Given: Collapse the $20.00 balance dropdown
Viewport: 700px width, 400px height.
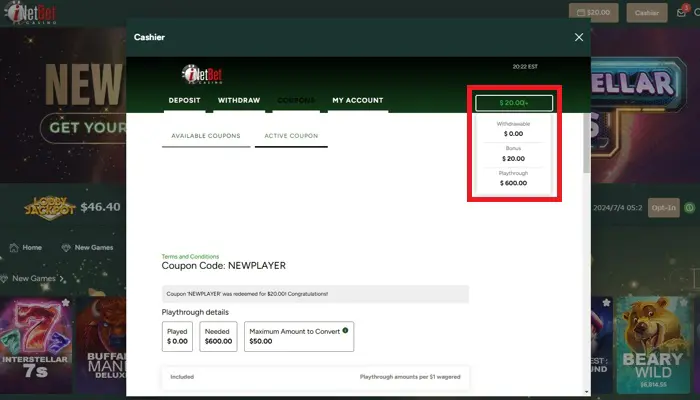Looking at the screenshot, I should click(514, 103).
